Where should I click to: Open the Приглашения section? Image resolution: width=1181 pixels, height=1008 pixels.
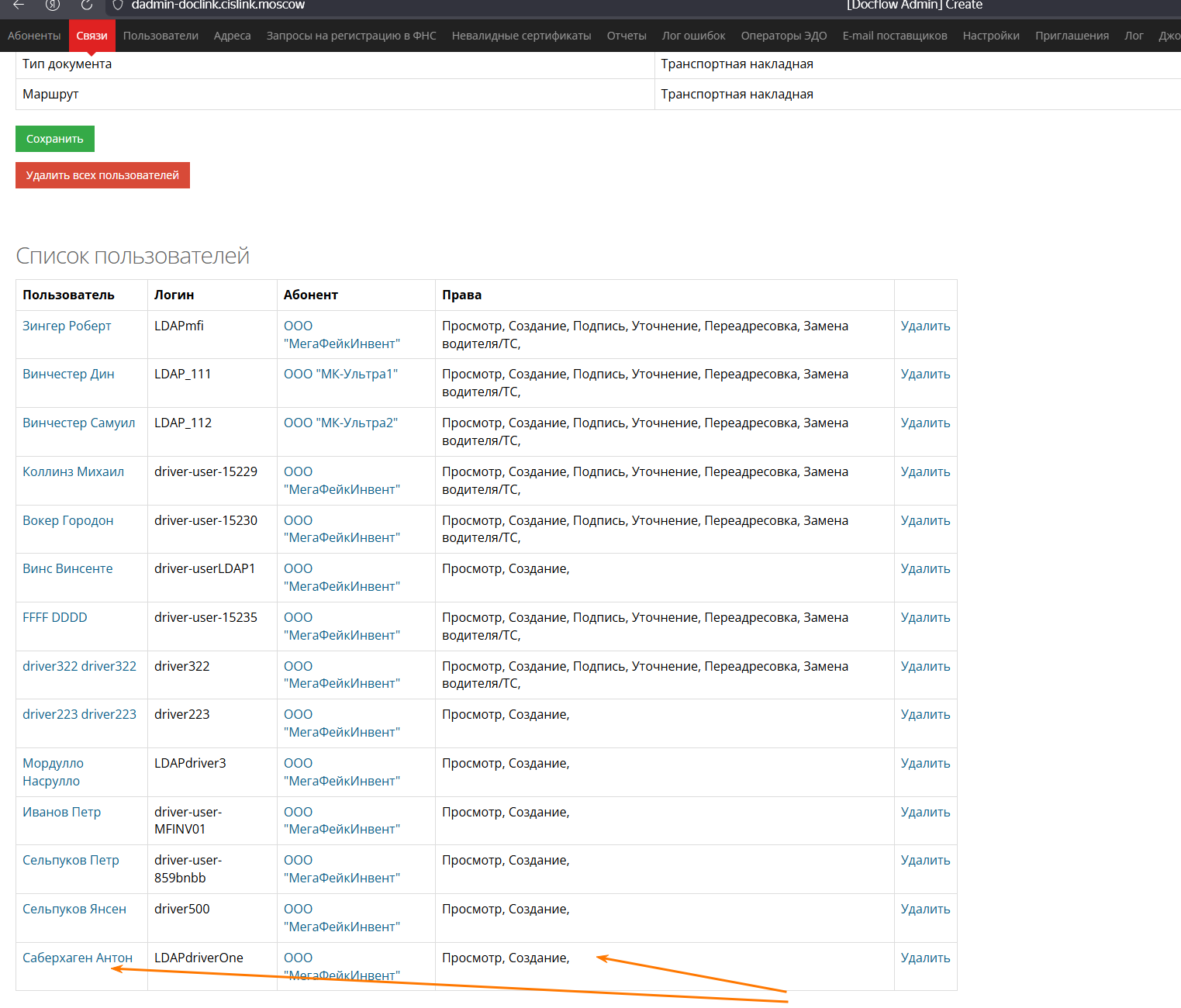(x=1072, y=36)
